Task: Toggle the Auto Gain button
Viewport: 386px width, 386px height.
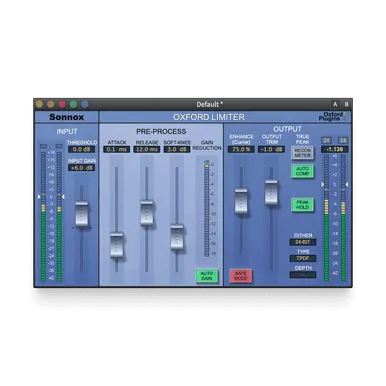Action: pos(207,276)
